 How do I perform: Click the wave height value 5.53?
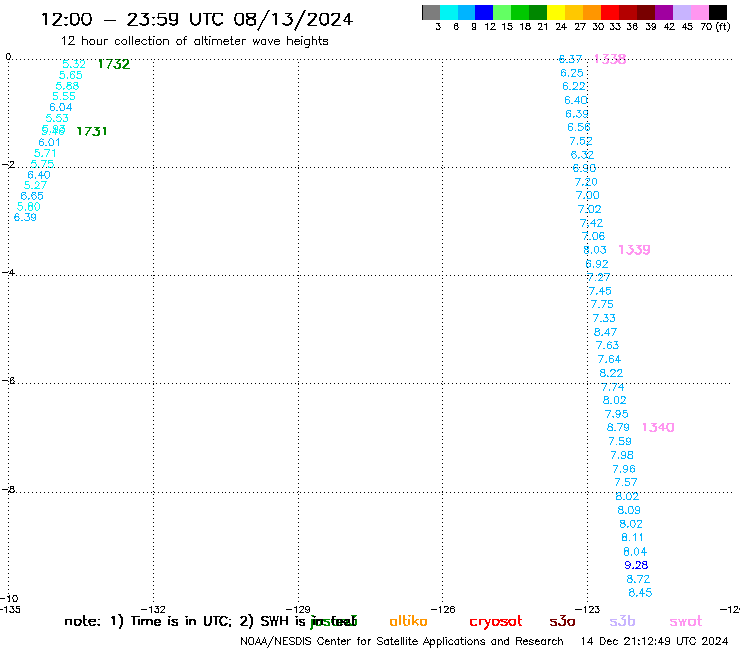(x=57, y=118)
